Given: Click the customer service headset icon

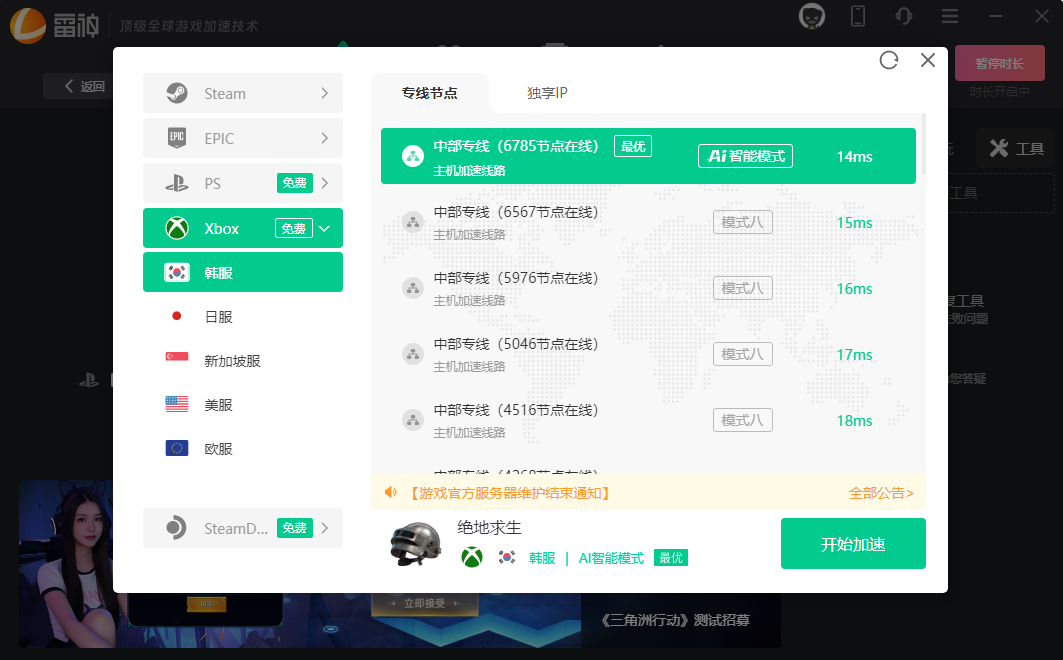Looking at the screenshot, I should pos(903,16).
